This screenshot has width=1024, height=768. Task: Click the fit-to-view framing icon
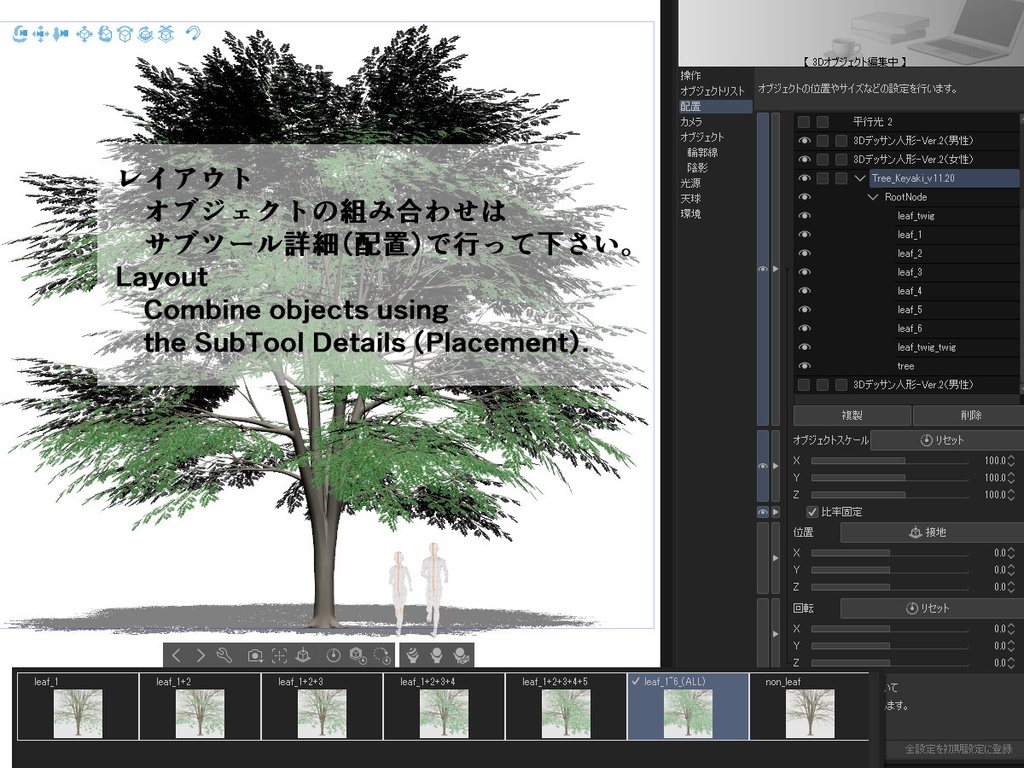278,656
